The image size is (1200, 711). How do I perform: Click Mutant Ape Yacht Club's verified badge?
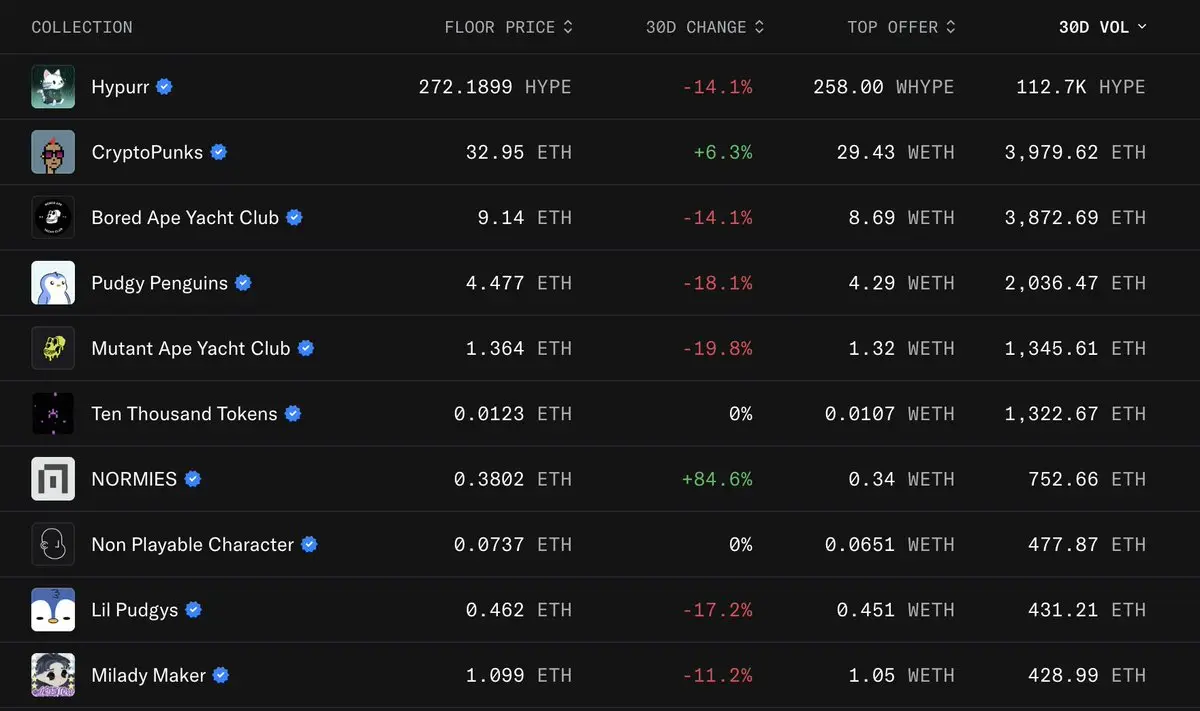pyautogui.click(x=306, y=348)
